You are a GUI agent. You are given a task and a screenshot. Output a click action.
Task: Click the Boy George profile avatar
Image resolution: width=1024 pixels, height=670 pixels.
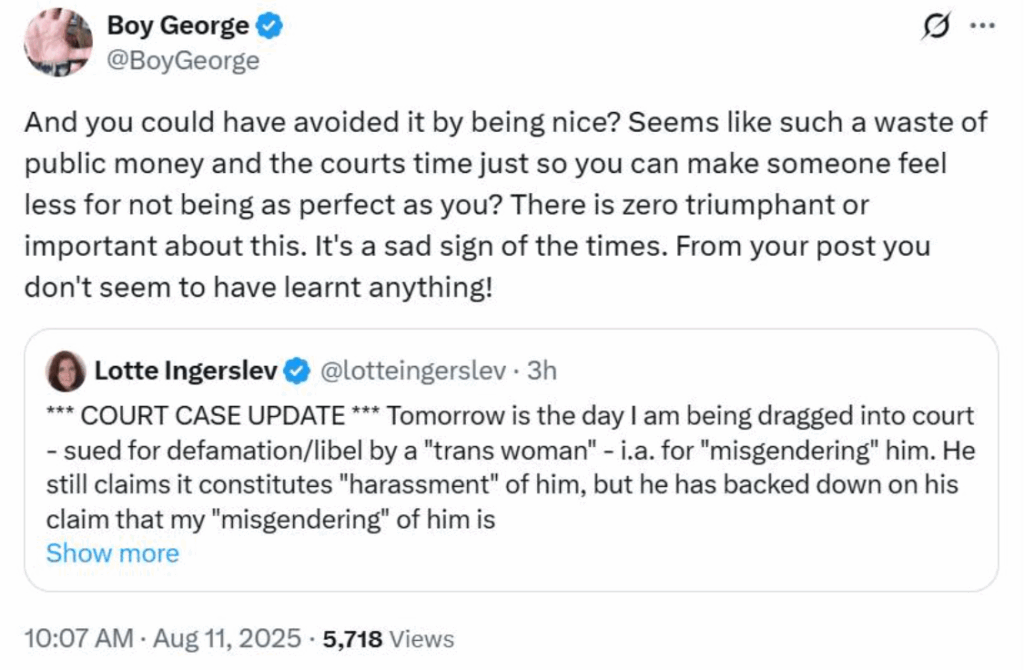pos(58,43)
